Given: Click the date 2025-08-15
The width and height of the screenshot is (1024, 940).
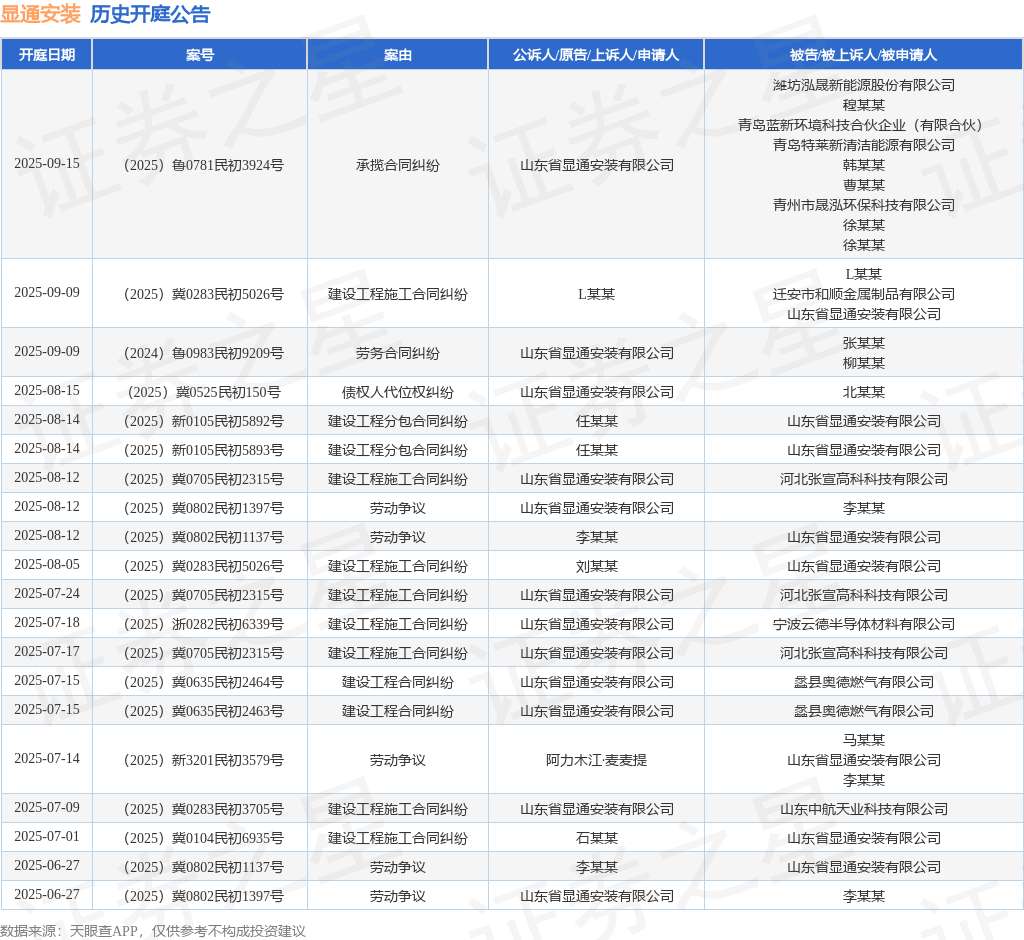Looking at the screenshot, I should pyautogui.click(x=47, y=391).
